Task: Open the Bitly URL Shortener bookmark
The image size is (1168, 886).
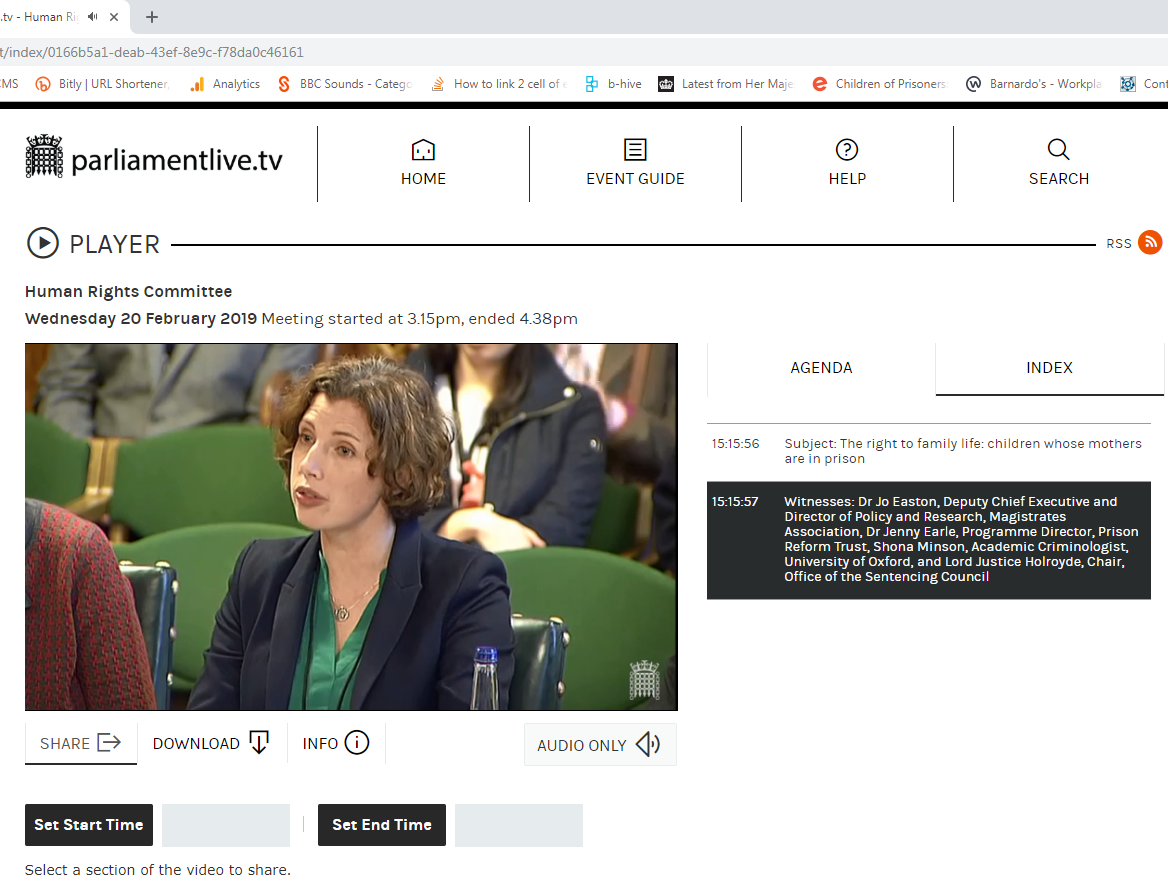Action: tap(103, 84)
